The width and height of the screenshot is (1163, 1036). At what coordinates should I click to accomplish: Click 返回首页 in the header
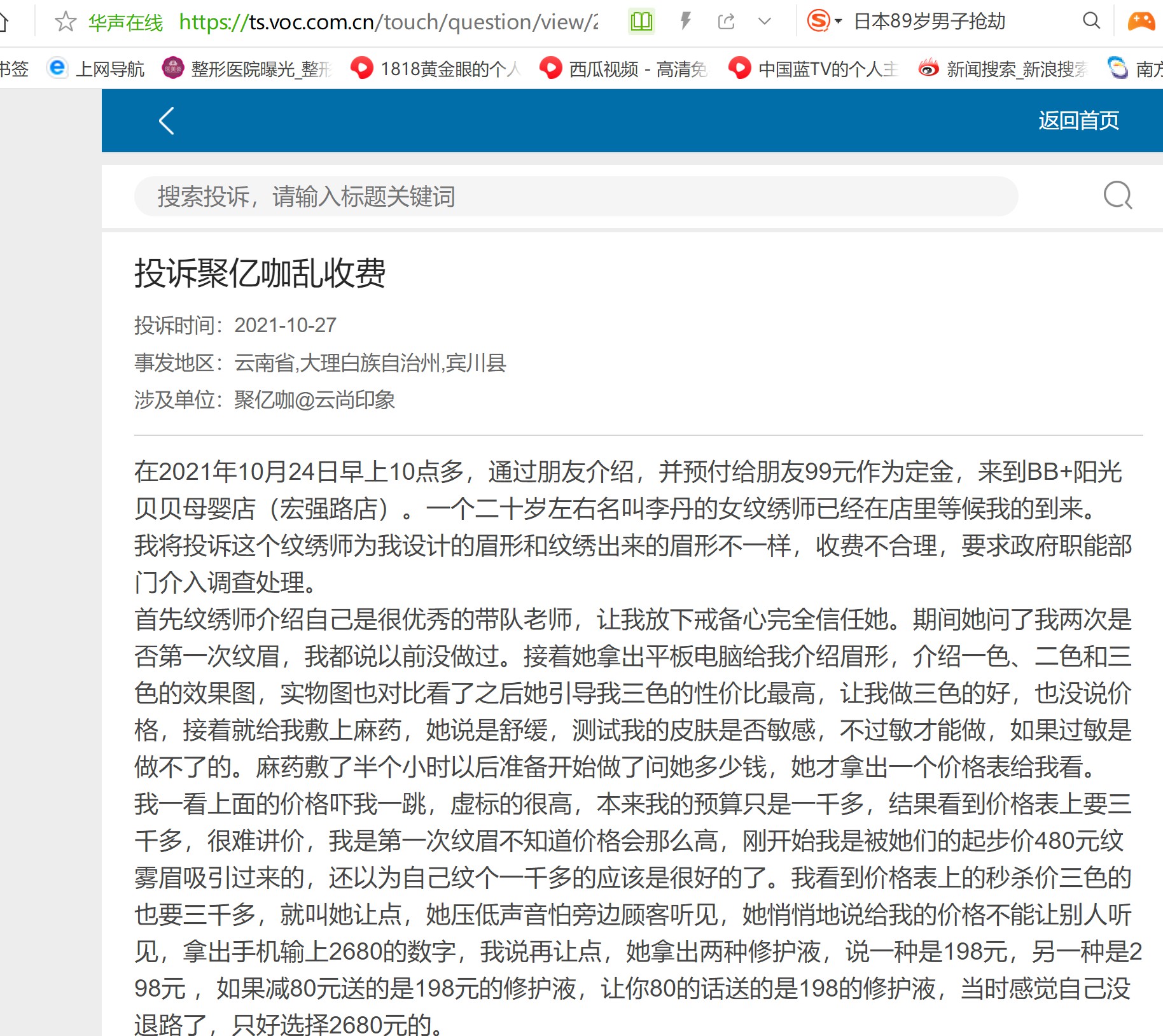tap(1078, 120)
